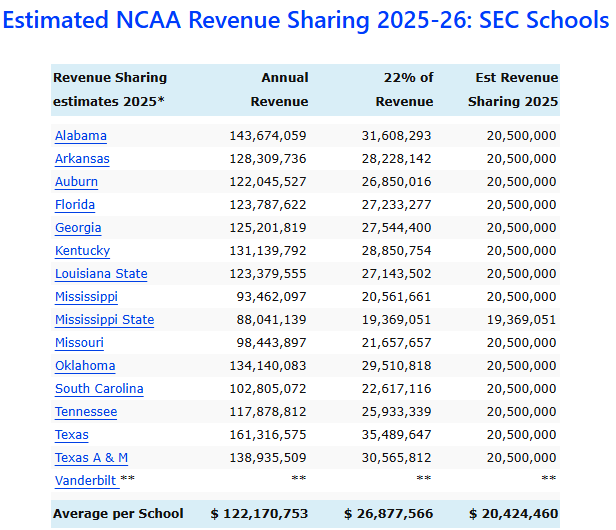
Task: Click Mississippi value 20,561,661
Action: coord(396,297)
